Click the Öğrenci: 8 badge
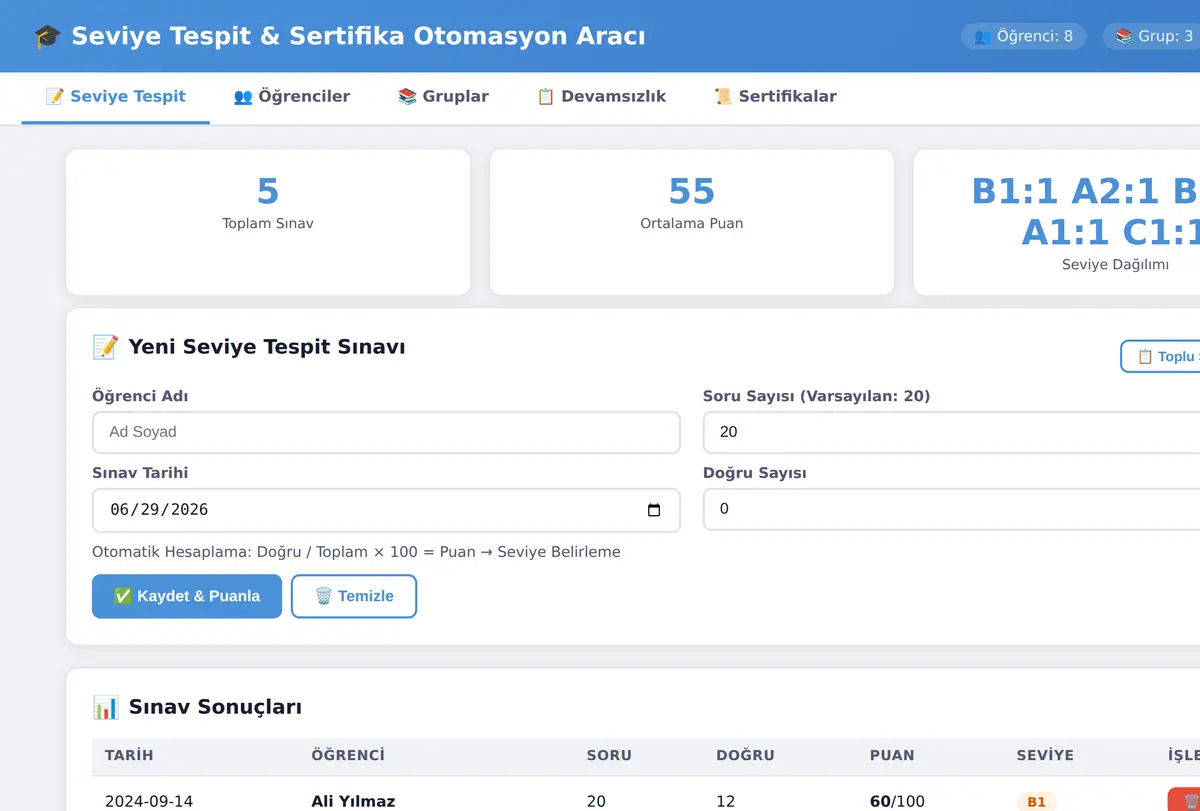The image size is (1200, 811). (1023, 36)
